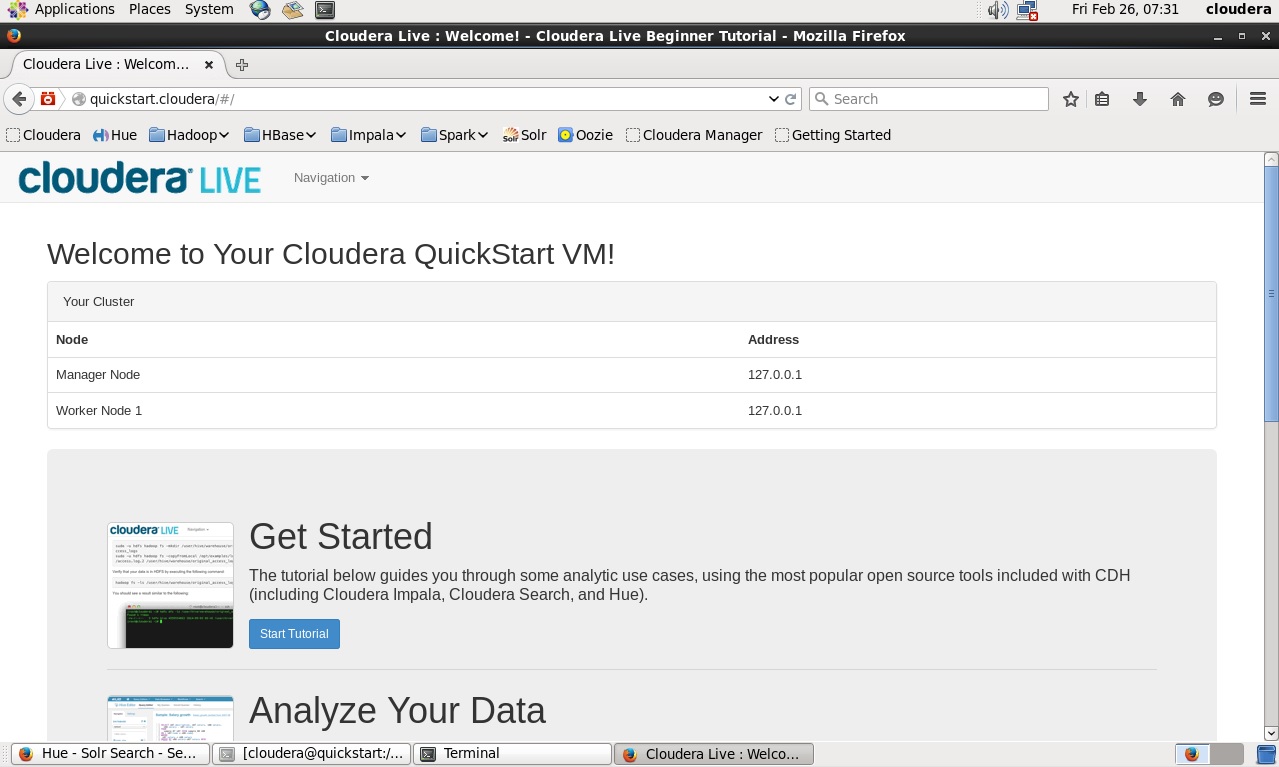Open the Hue bookmark
Screen dimensions: 1279x767
coord(114,135)
